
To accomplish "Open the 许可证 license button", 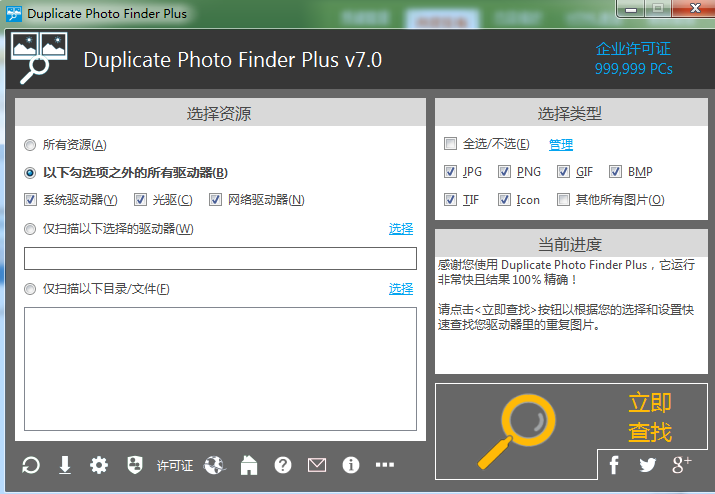I will [x=175, y=465].
